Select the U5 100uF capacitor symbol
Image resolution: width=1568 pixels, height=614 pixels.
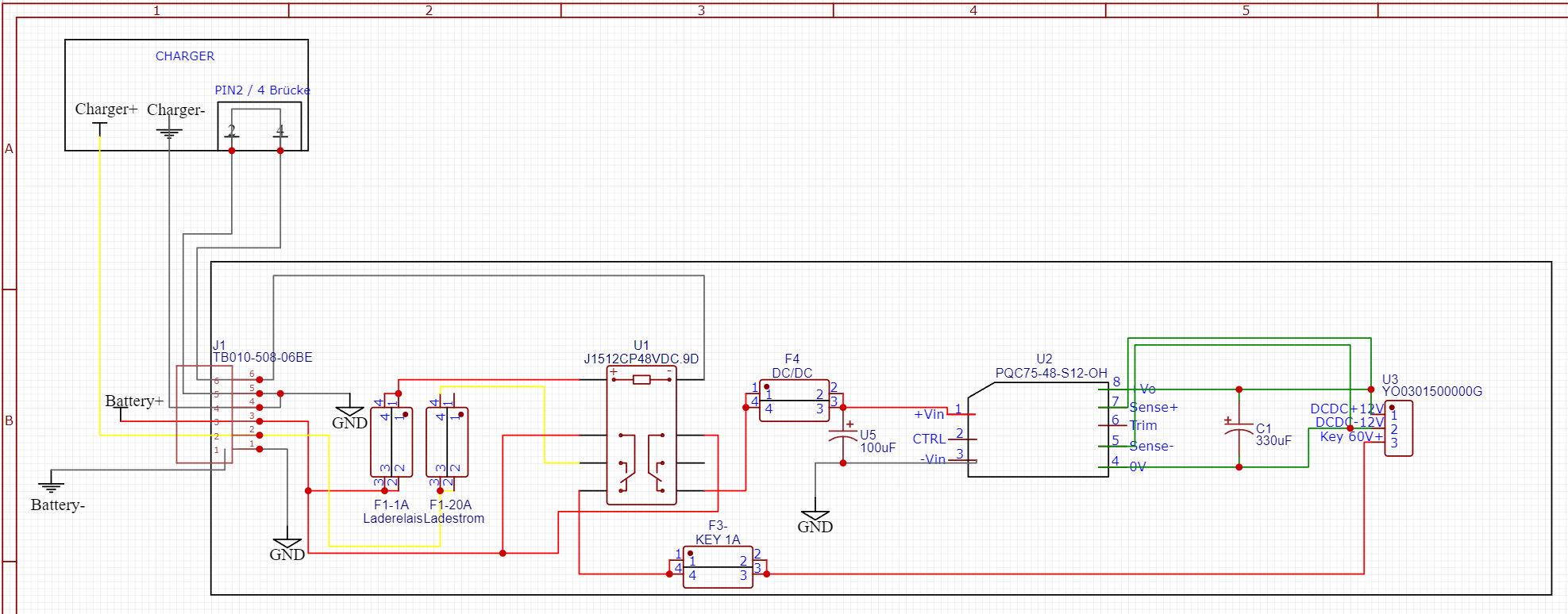point(843,436)
